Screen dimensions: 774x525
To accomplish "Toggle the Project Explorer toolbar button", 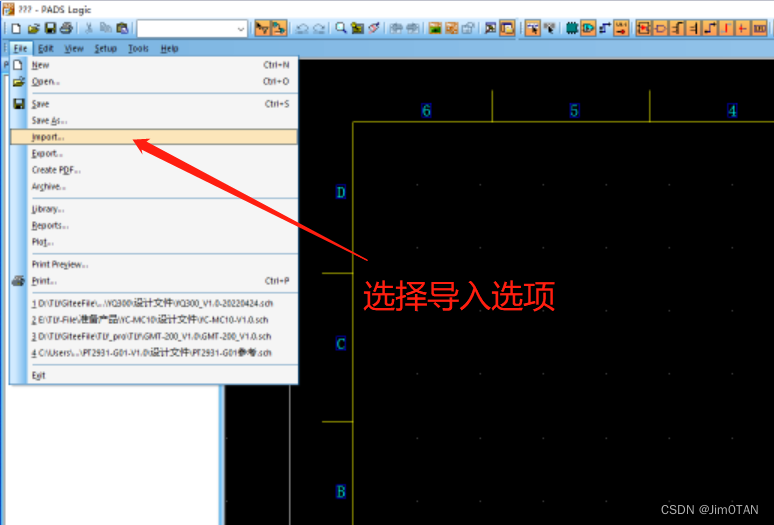I will click(x=507, y=29).
